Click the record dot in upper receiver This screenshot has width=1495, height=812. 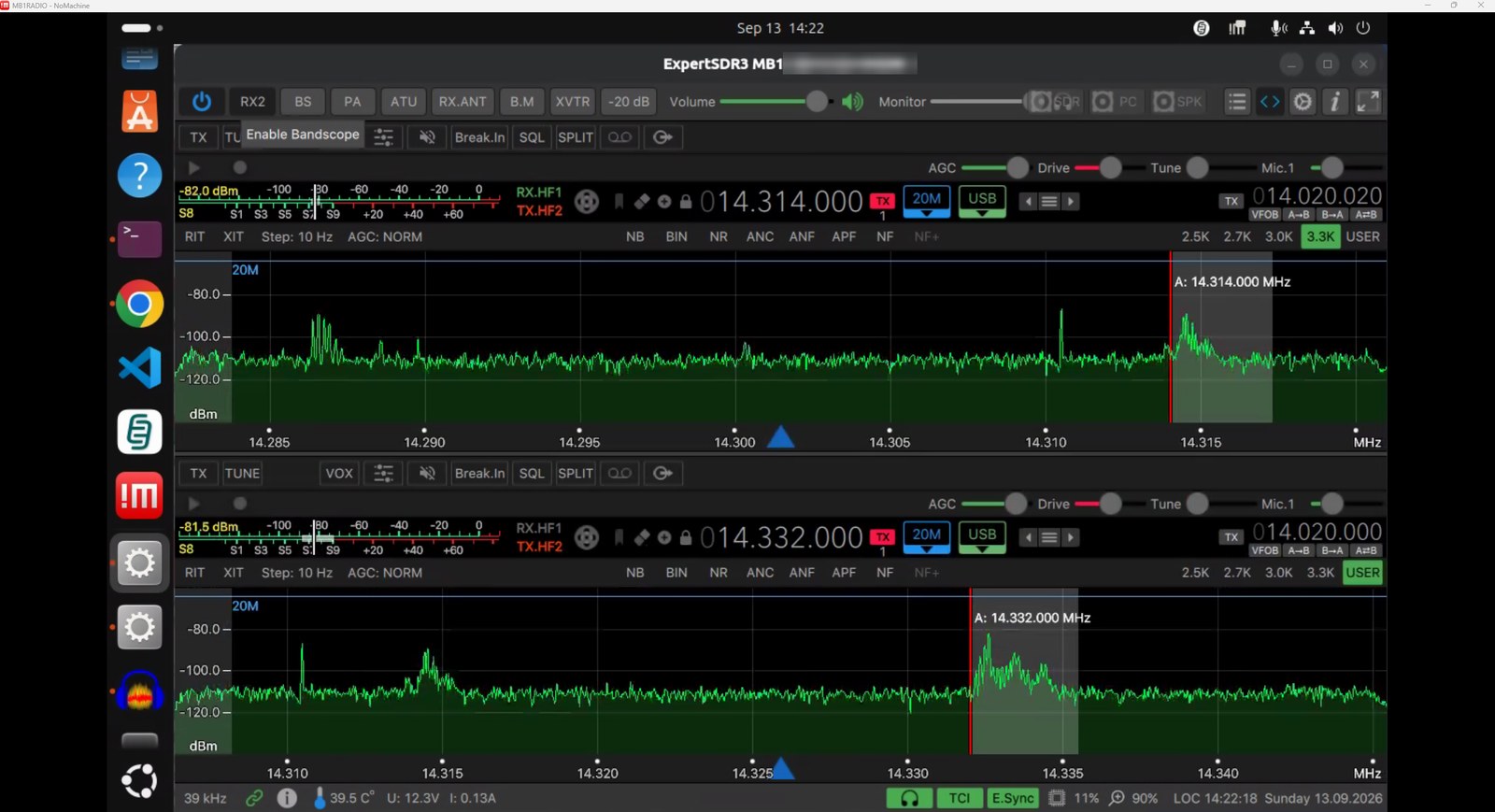pos(240,168)
